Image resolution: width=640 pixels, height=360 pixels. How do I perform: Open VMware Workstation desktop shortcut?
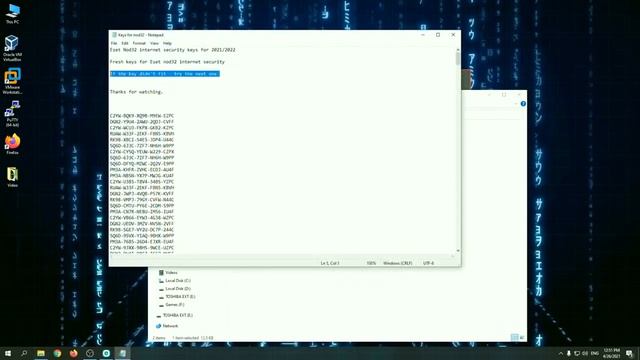[x=12, y=81]
